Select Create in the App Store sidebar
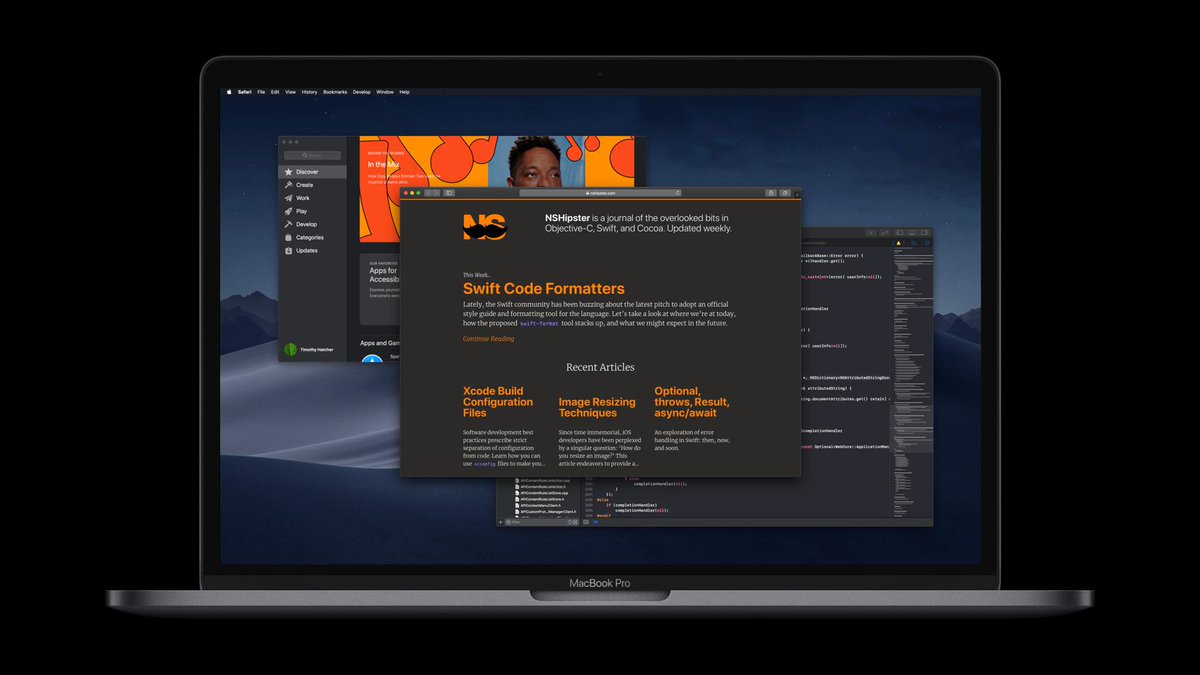Viewport: 1200px width, 675px height. click(312, 185)
